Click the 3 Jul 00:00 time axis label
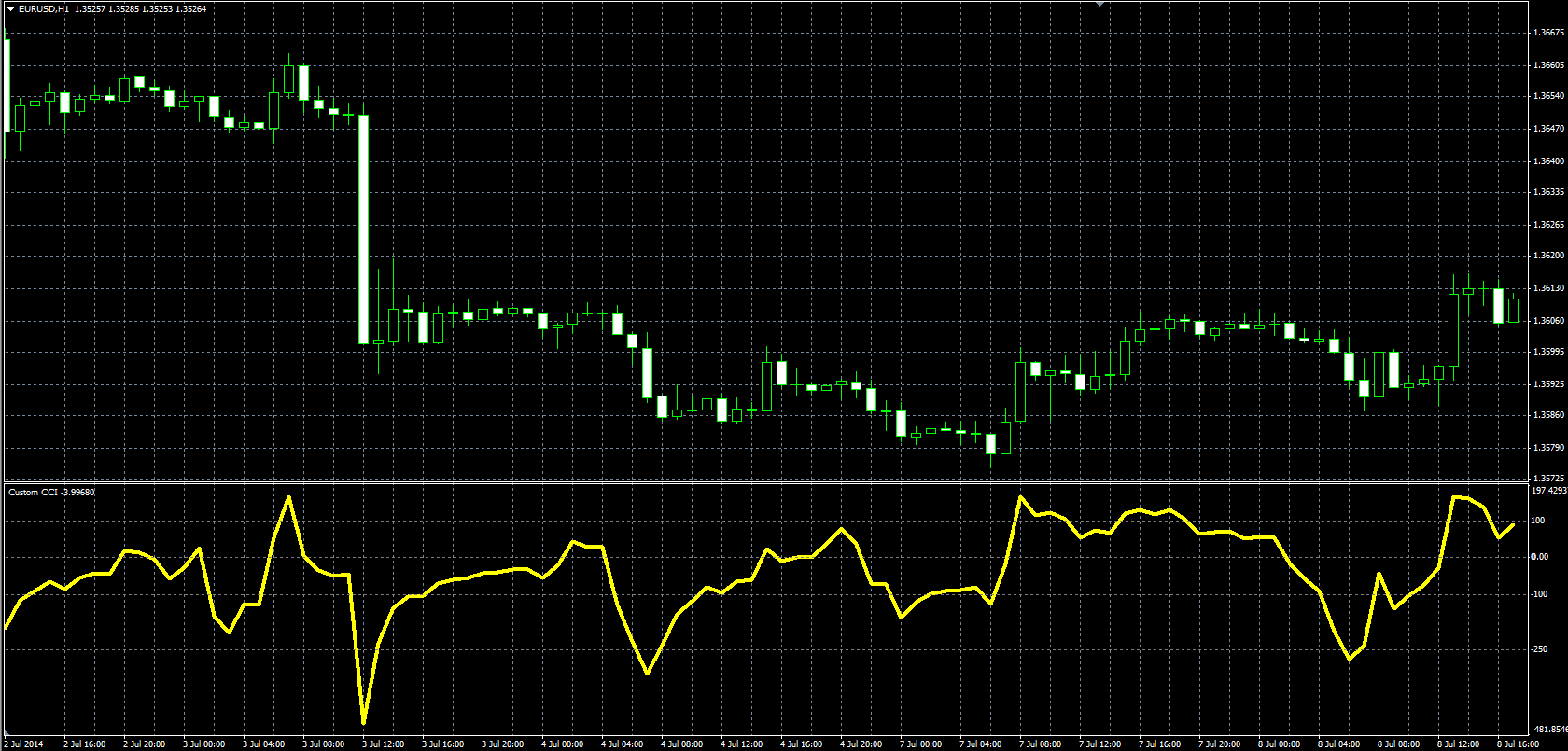This screenshot has height=751, width=1568. pyautogui.click(x=203, y=744)
